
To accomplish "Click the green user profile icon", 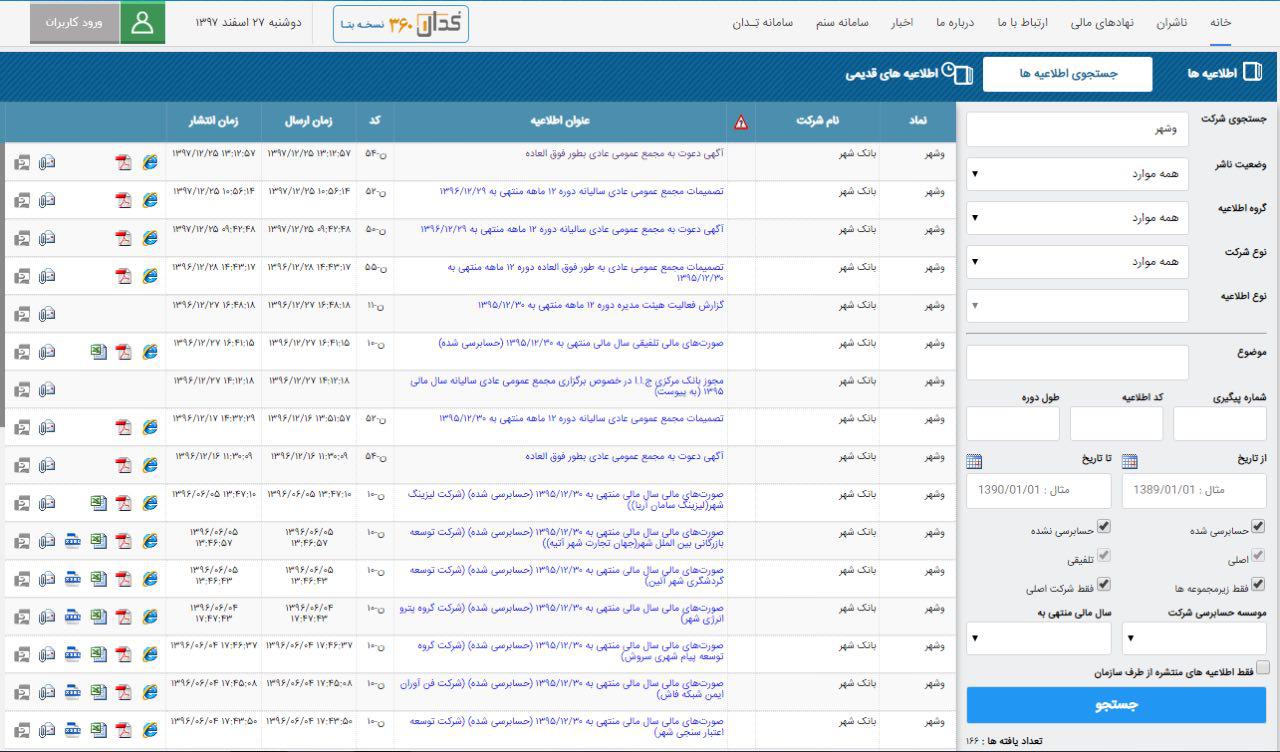I will pyautogui.click(x=143, y=23).
